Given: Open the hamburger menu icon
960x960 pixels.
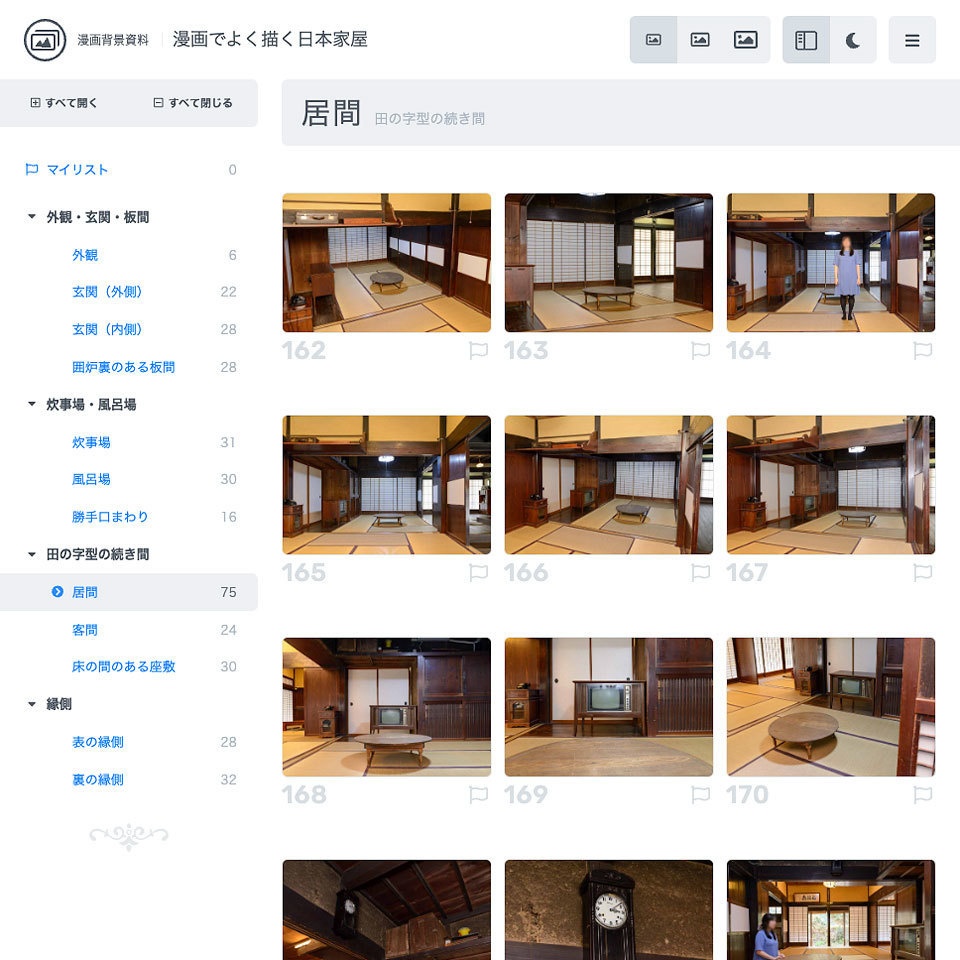Looking at the screenshot, I should (912, 40).
